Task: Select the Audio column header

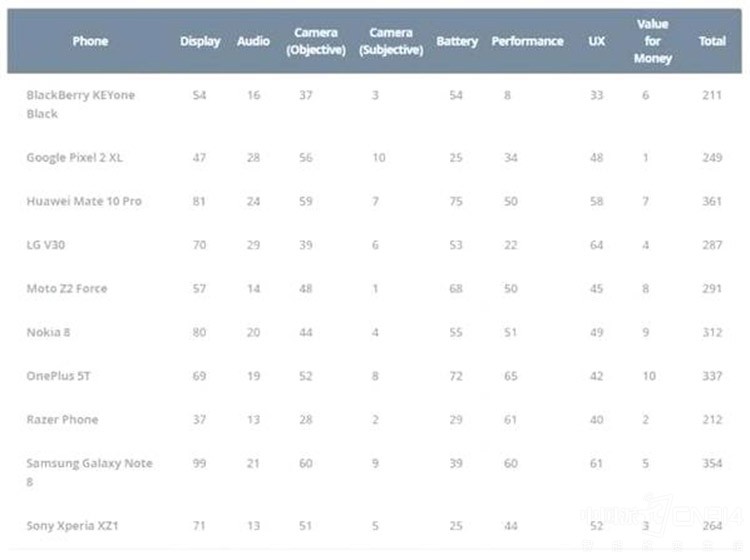Action: pos(253,41)
